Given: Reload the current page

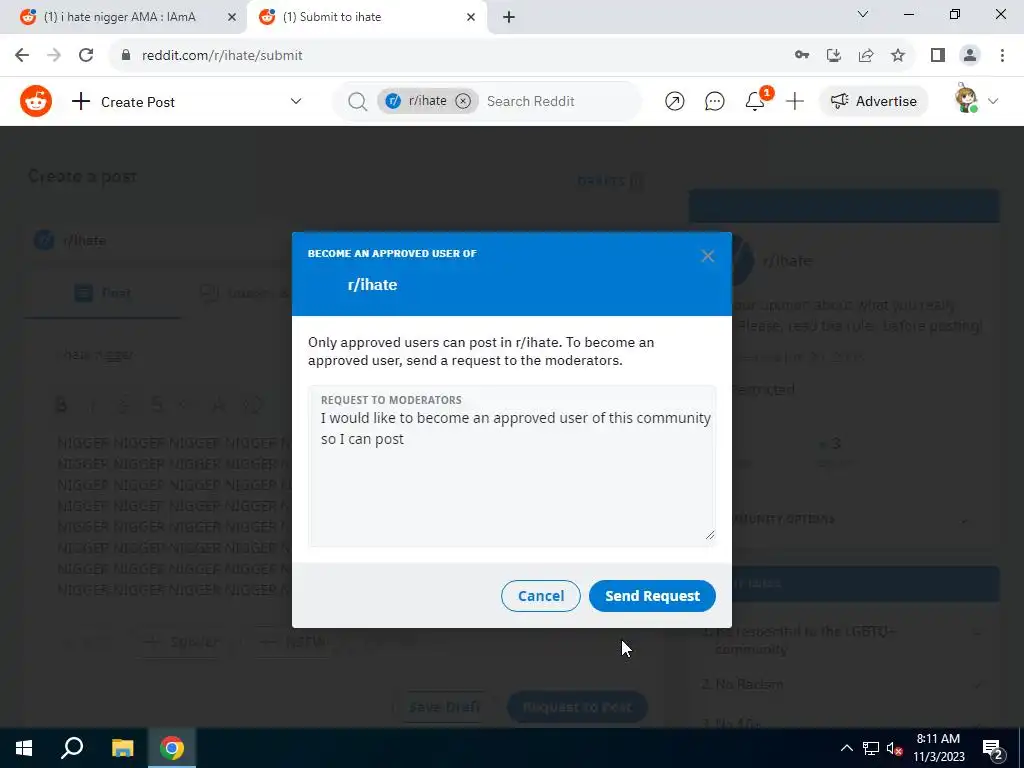Looking at the screenshot, I should (86, 56).
